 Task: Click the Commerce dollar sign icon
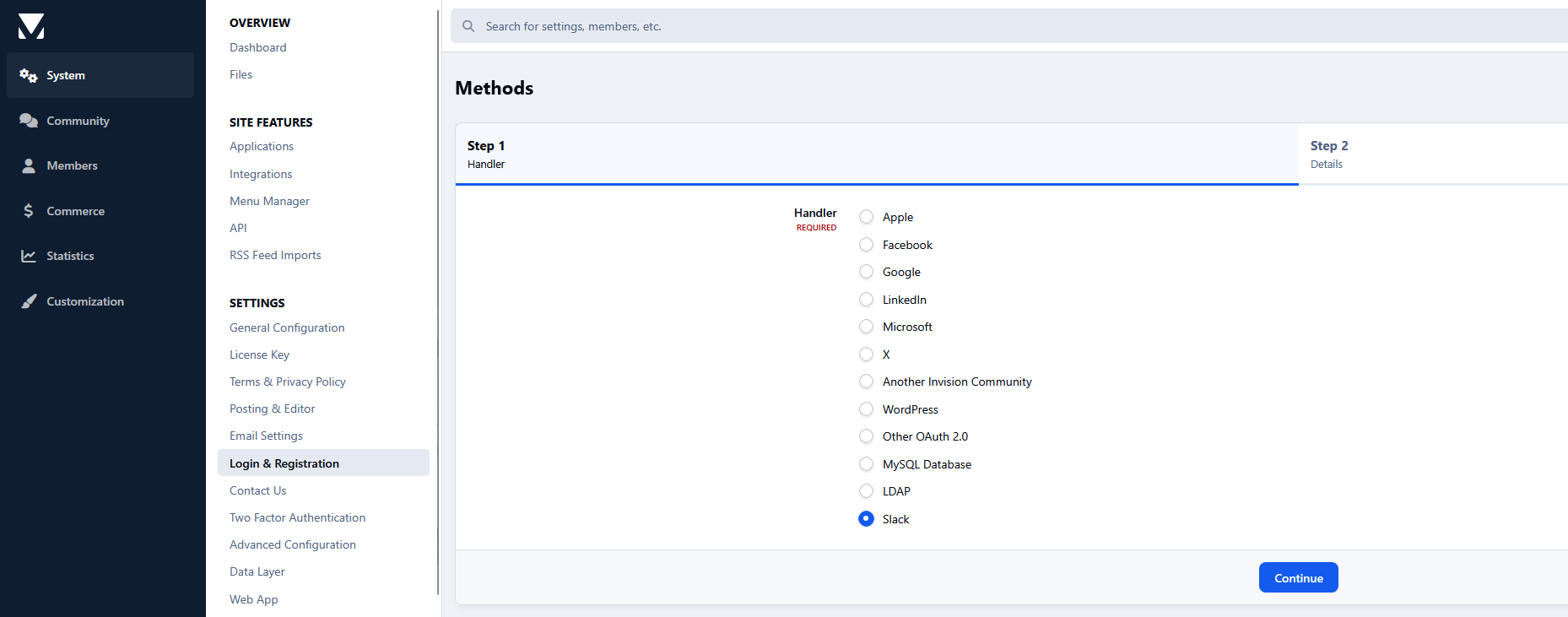pos(29,211)
